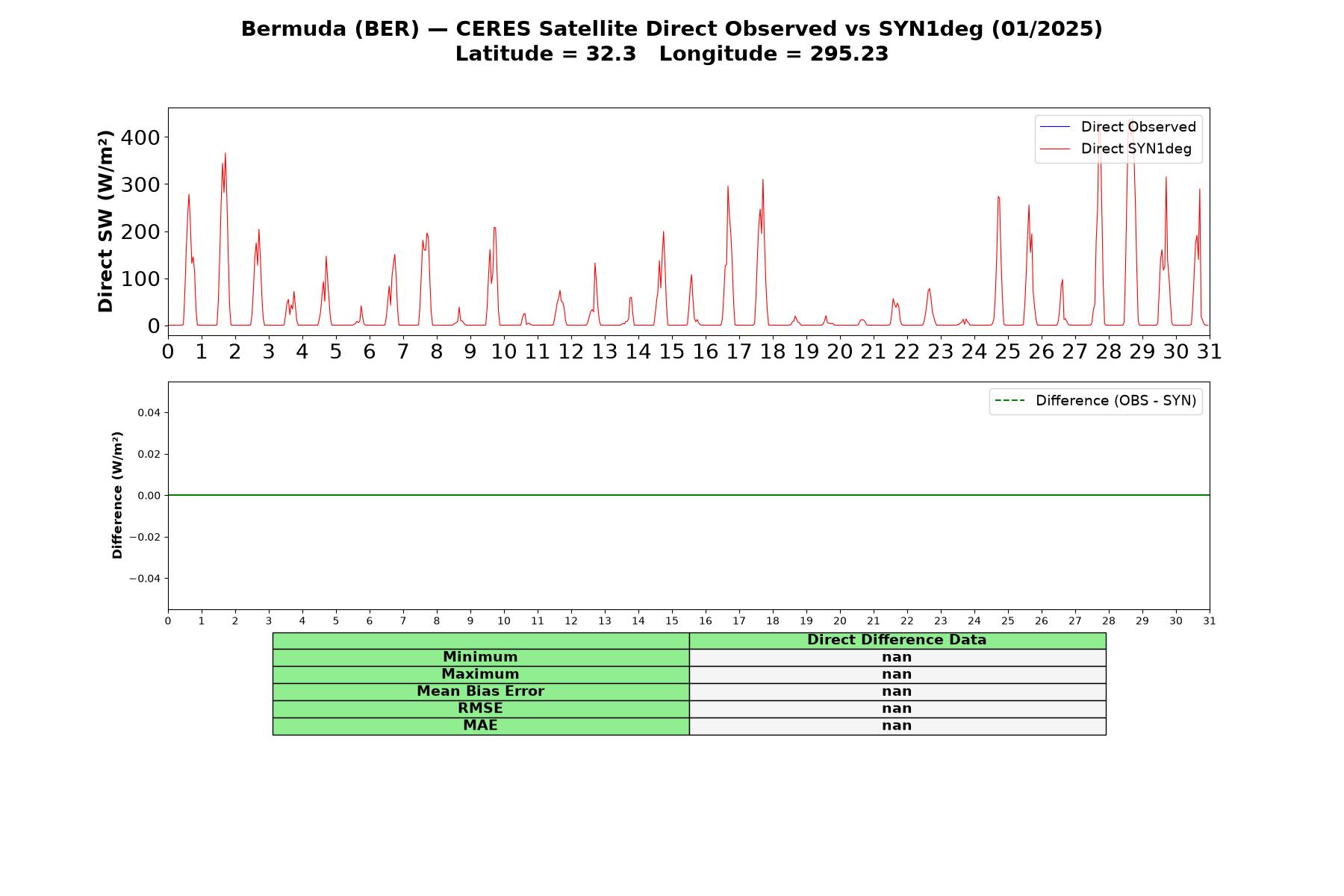Click the Difference (OBS - SYN) legend entry
Viewport: 1344px width, 896px height.
[x=1095, y=401]
